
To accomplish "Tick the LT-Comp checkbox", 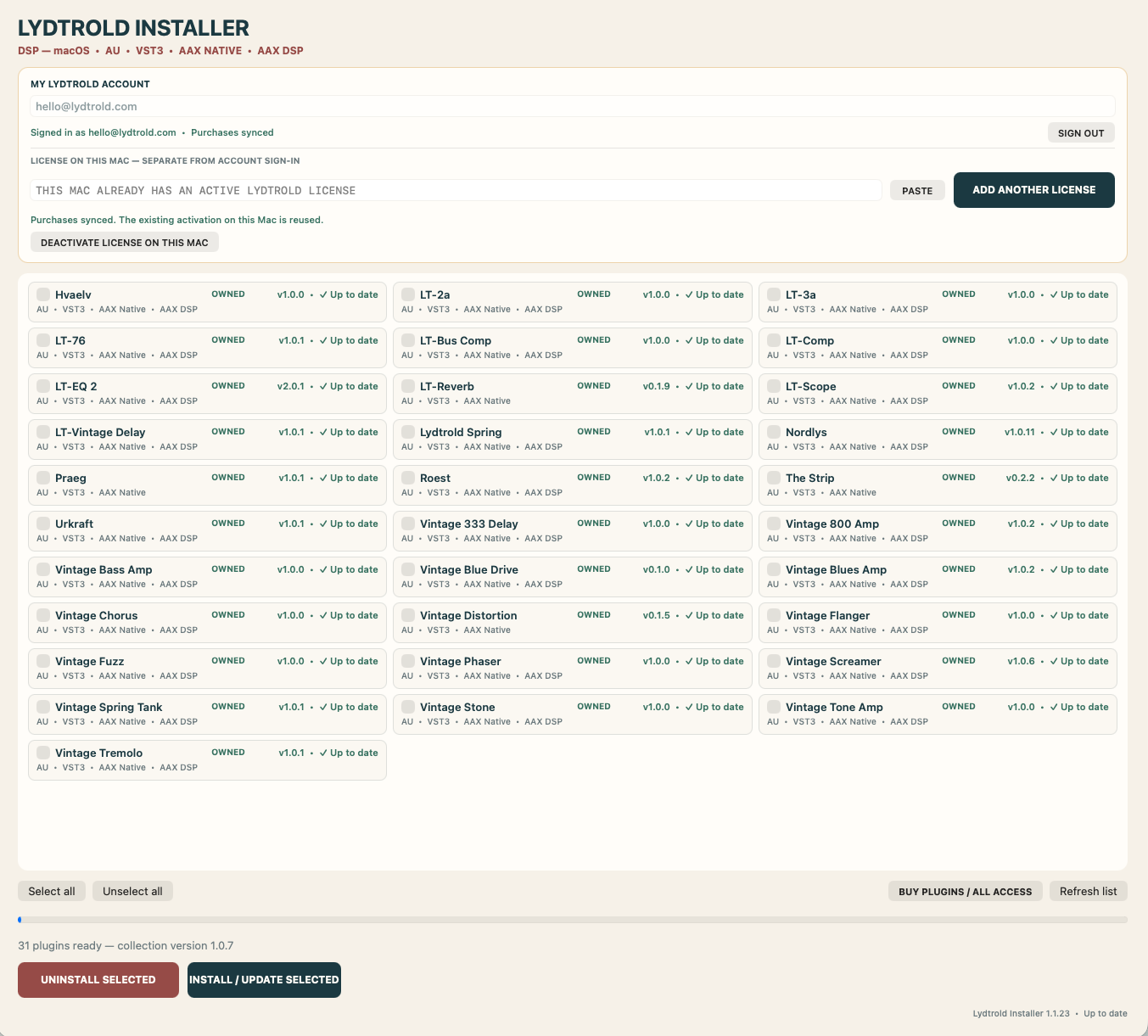I will [774, 340].
